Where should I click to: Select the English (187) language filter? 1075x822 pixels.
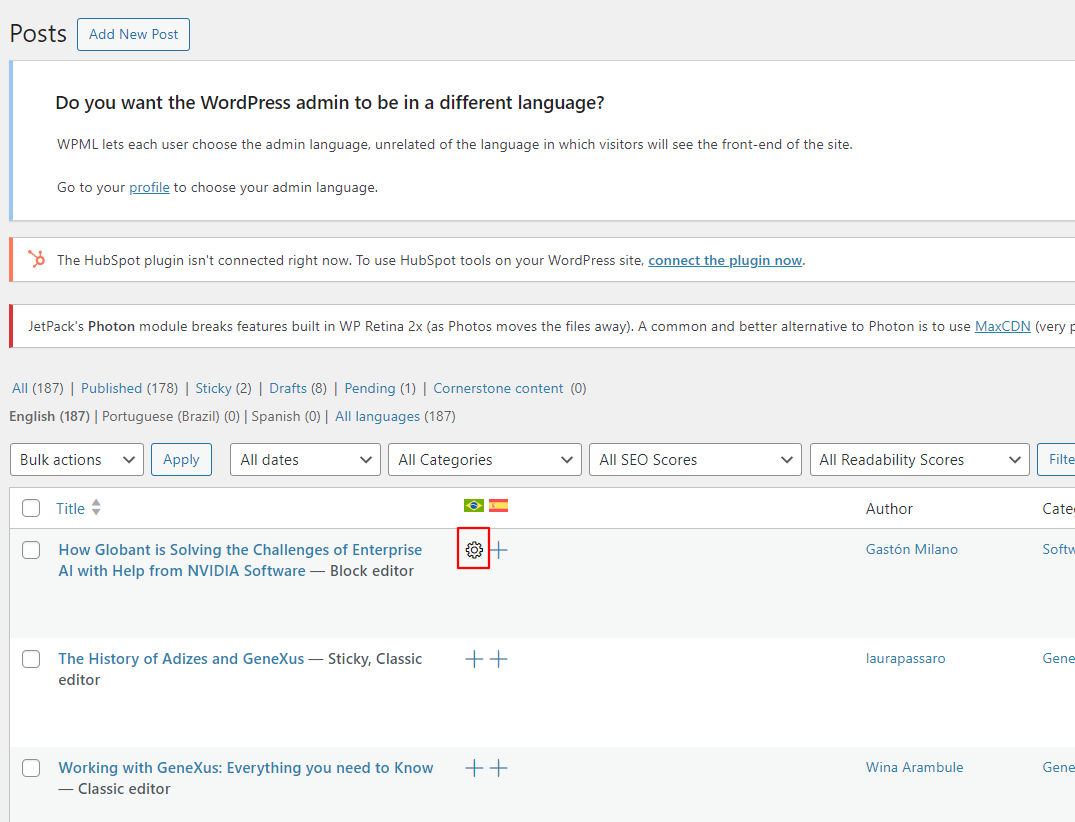pyautogui.click(x=49, y=416)
